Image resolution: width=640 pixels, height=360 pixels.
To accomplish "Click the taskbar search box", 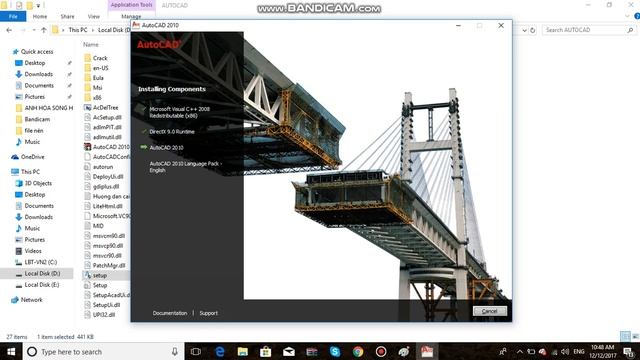I will click(x=103, y=351).
